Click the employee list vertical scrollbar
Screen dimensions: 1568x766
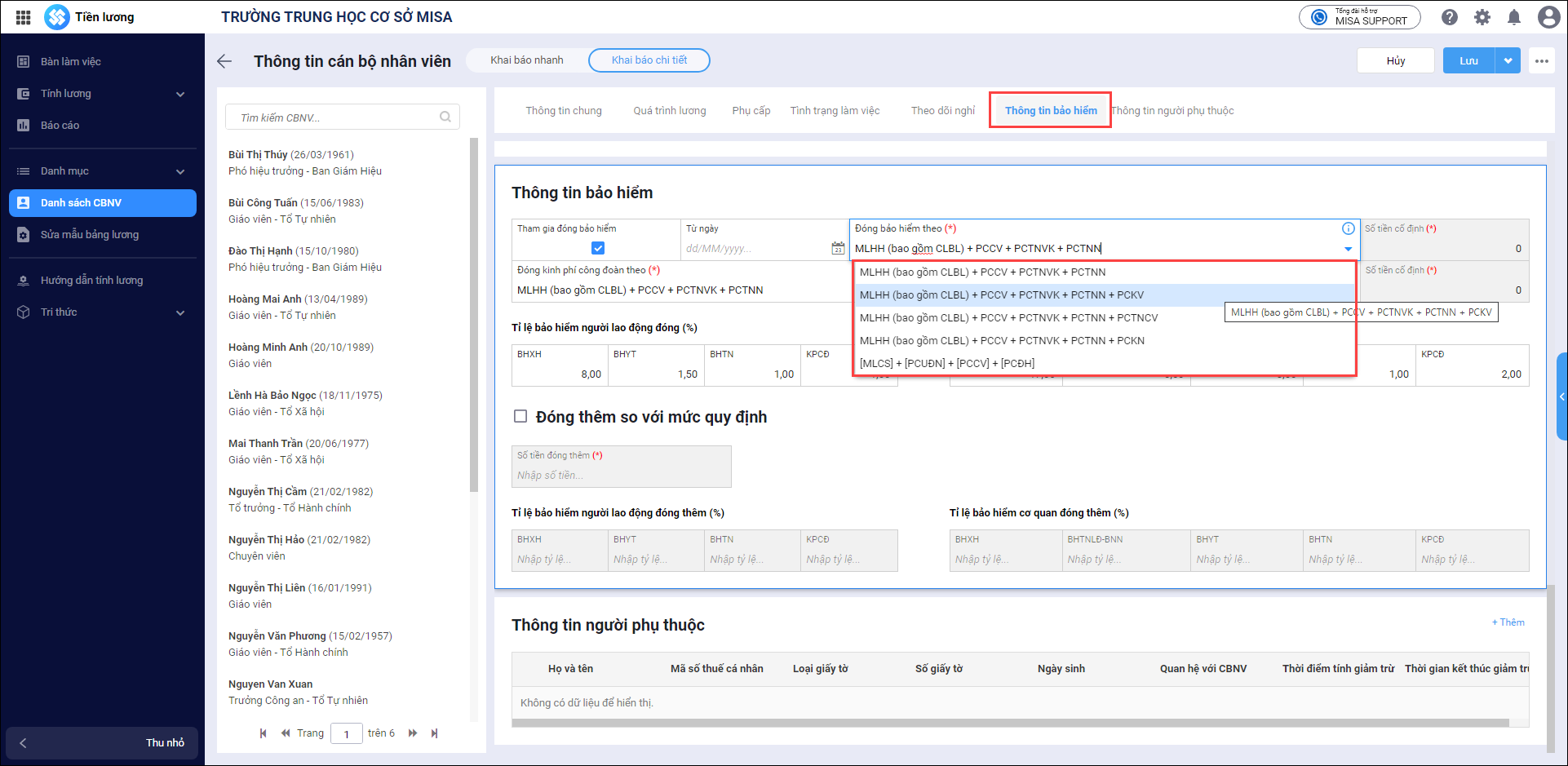[x=474, y=315]
